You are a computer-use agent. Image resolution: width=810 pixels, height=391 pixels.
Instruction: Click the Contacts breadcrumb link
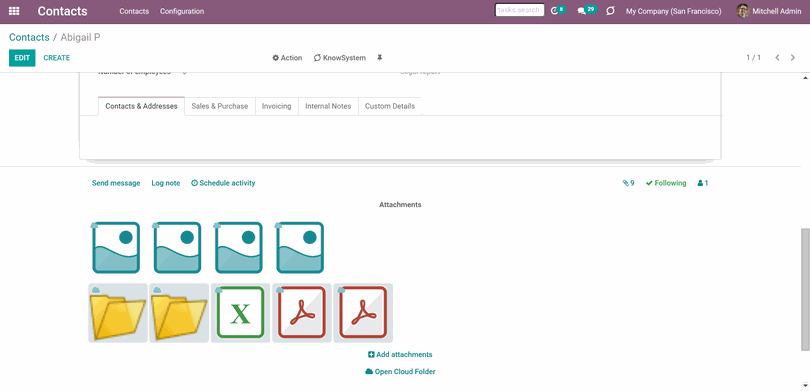pos(29,37)
